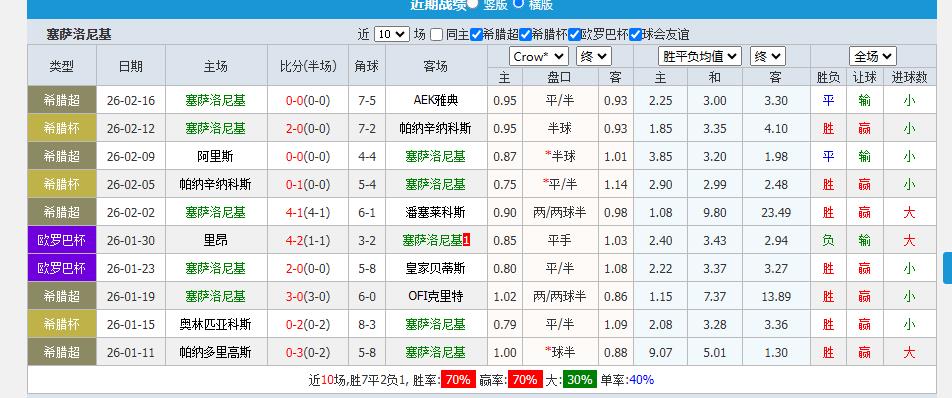Screen dimensions: 952x398
Task: Open AEK雅典 away team link
Action: click(436, 100)
